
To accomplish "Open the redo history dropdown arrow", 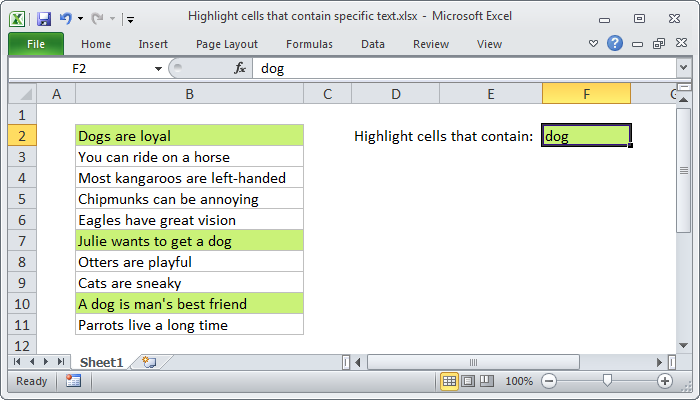I will (112, 19).
